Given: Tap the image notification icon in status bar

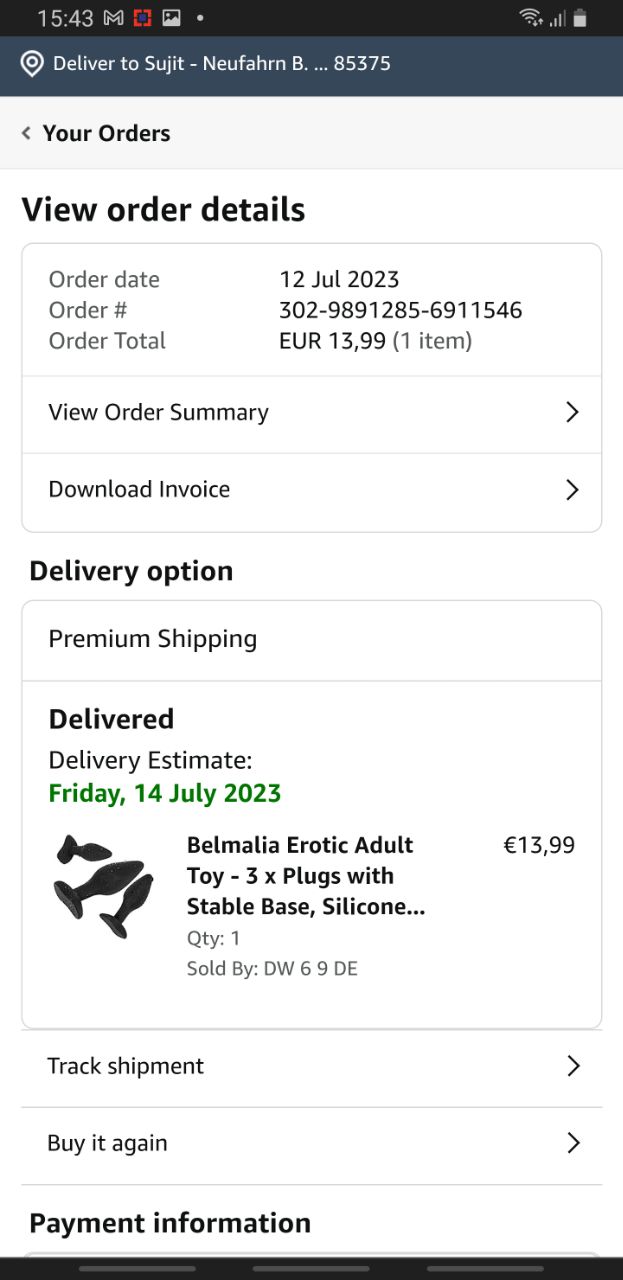Looking at the screenshot, I should (172, 18).
